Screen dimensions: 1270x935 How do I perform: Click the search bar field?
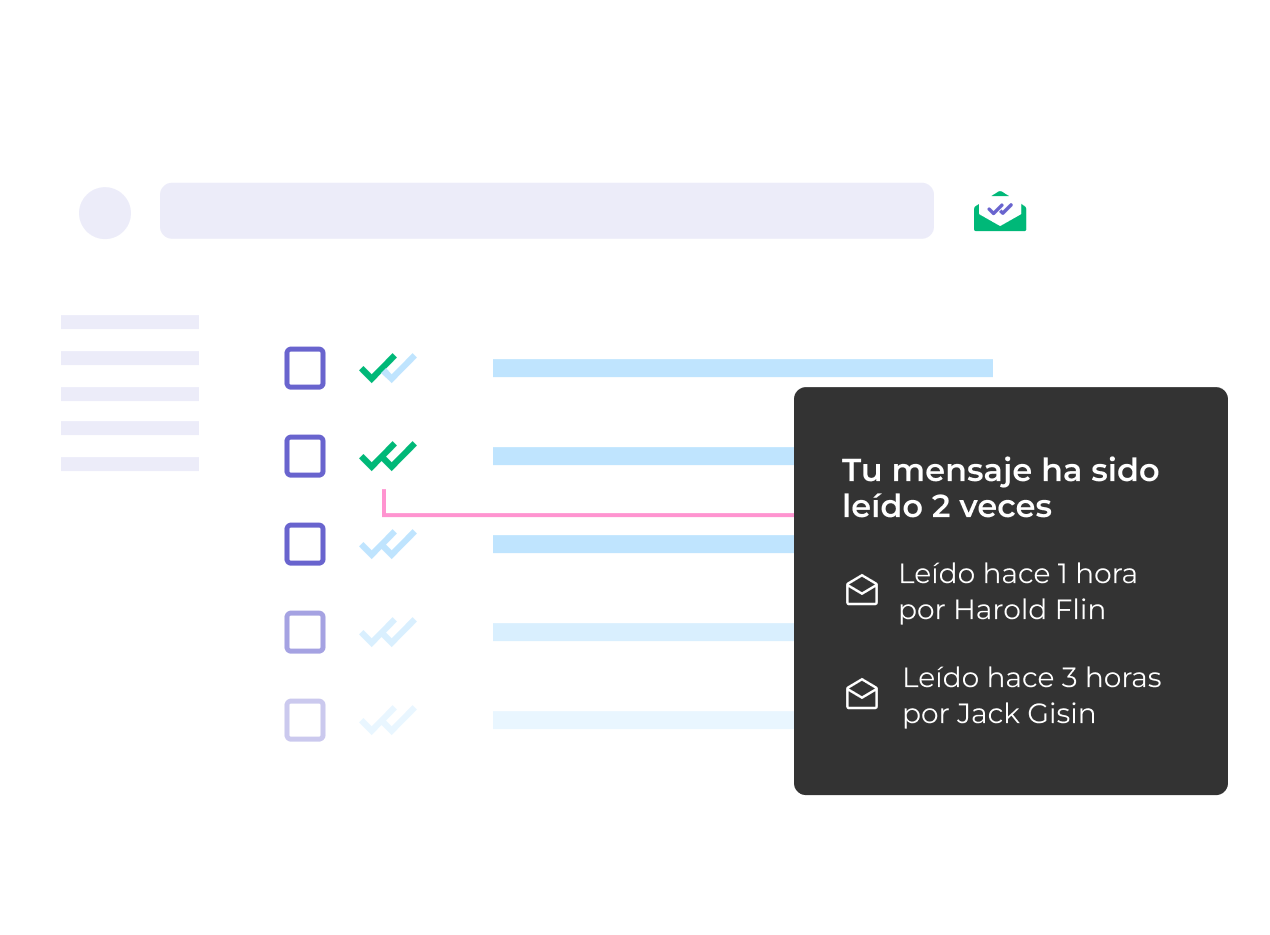(546, 211)
